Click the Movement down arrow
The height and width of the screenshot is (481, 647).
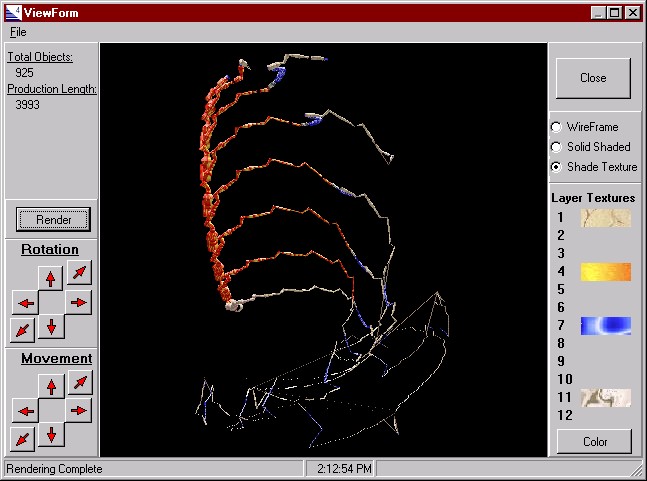coord(51,434)
